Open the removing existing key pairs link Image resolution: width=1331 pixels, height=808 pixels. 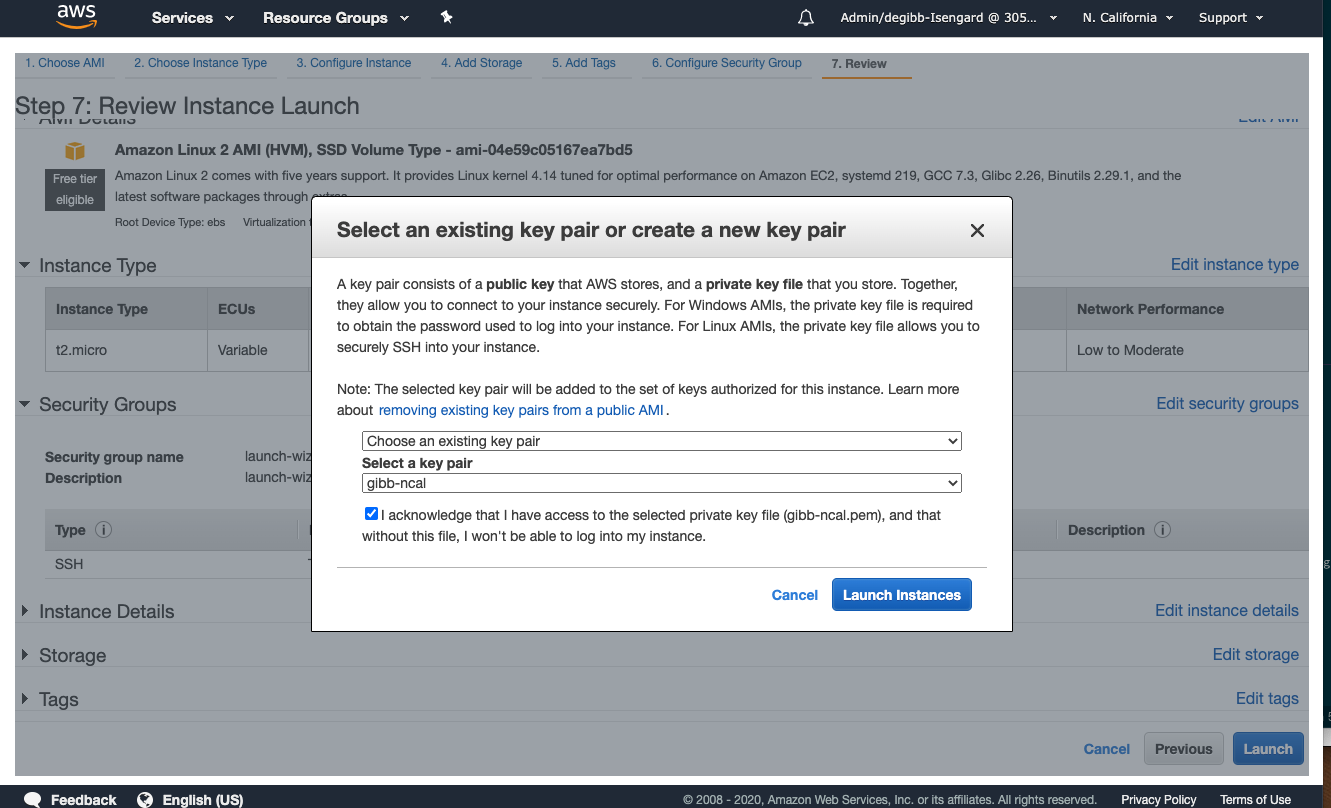(520, 410)
